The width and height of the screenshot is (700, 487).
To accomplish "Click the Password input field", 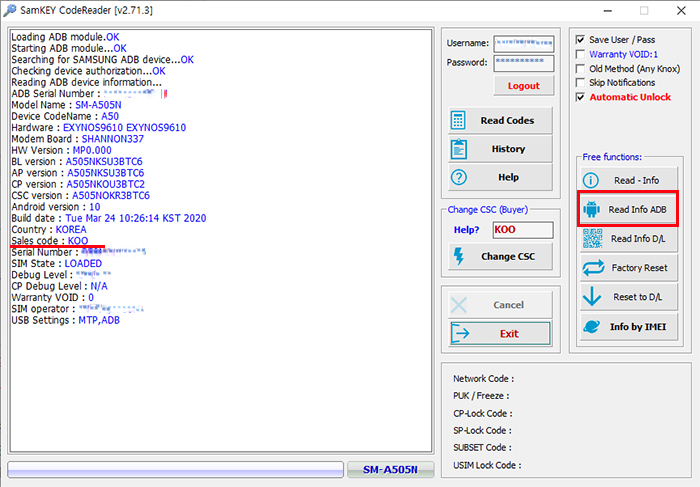I will [x=524, y=63].
